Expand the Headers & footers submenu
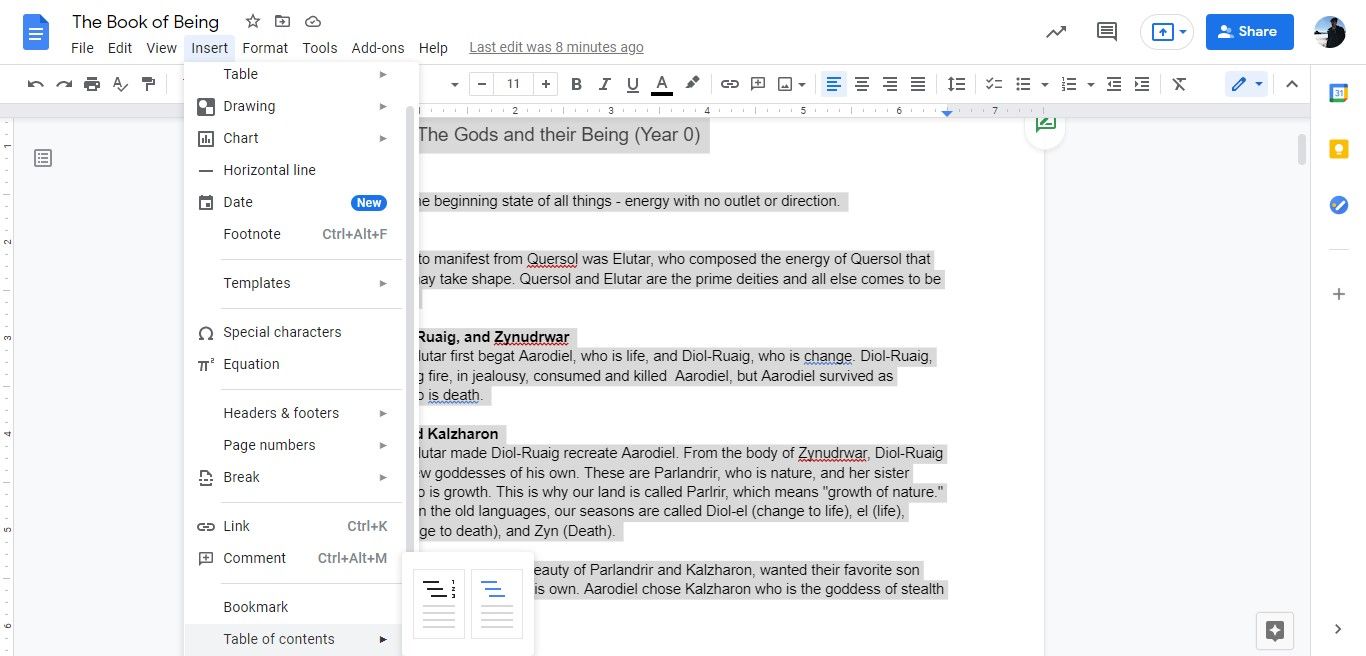The height and width of the screenshot is (656, 1366). [281, 413]
